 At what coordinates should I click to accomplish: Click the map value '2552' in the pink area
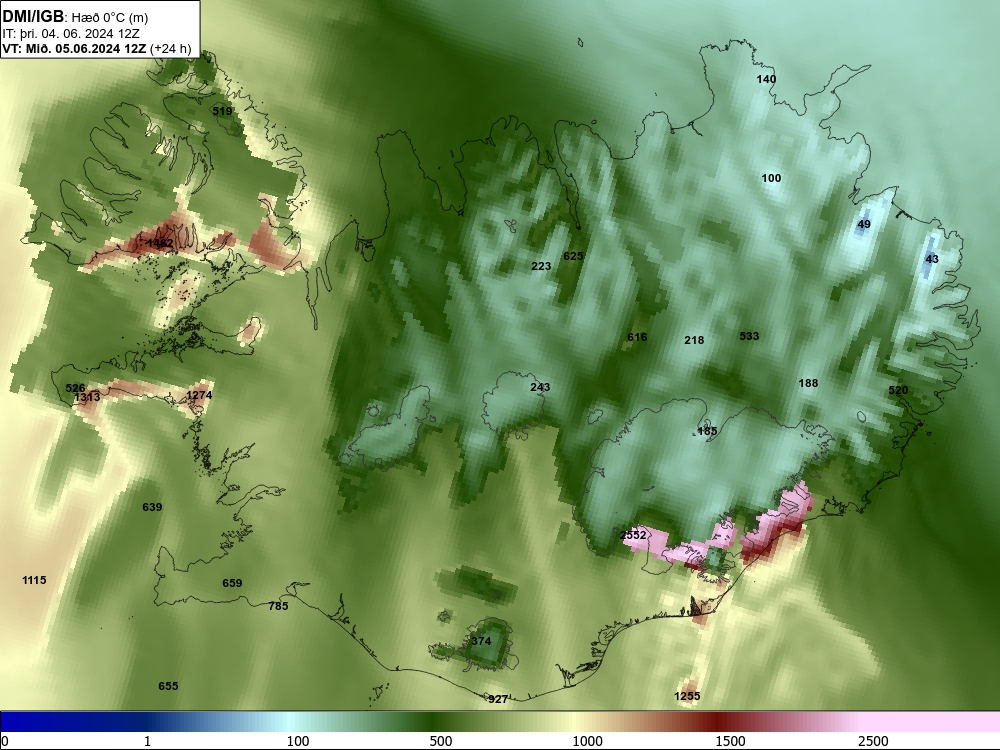point(633,534)
